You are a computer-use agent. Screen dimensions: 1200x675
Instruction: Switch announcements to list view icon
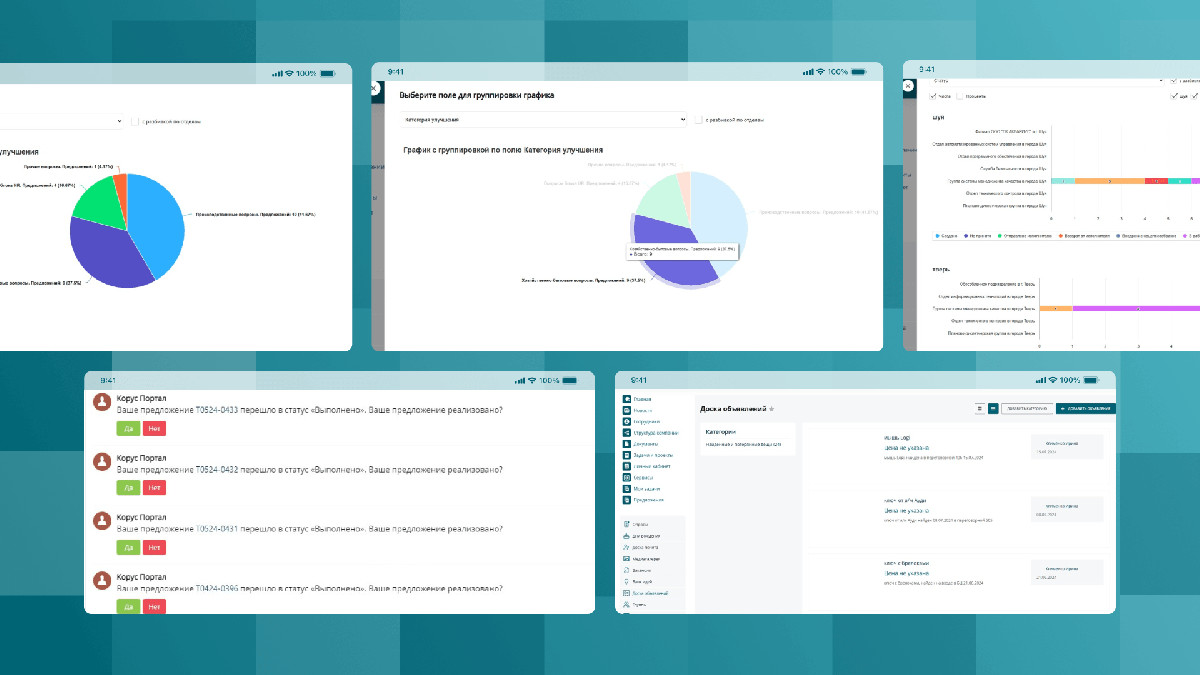[979, 408]
